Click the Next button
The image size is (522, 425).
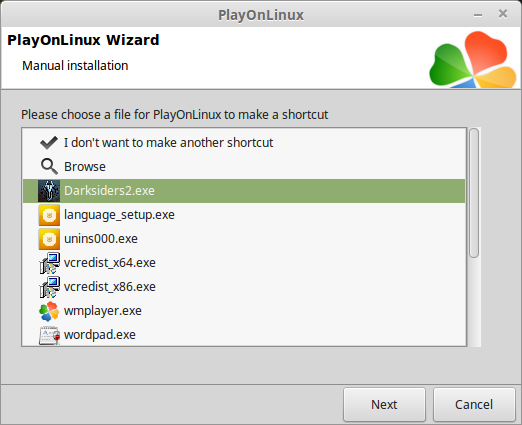pyautogui.click(x=384, y=405)
